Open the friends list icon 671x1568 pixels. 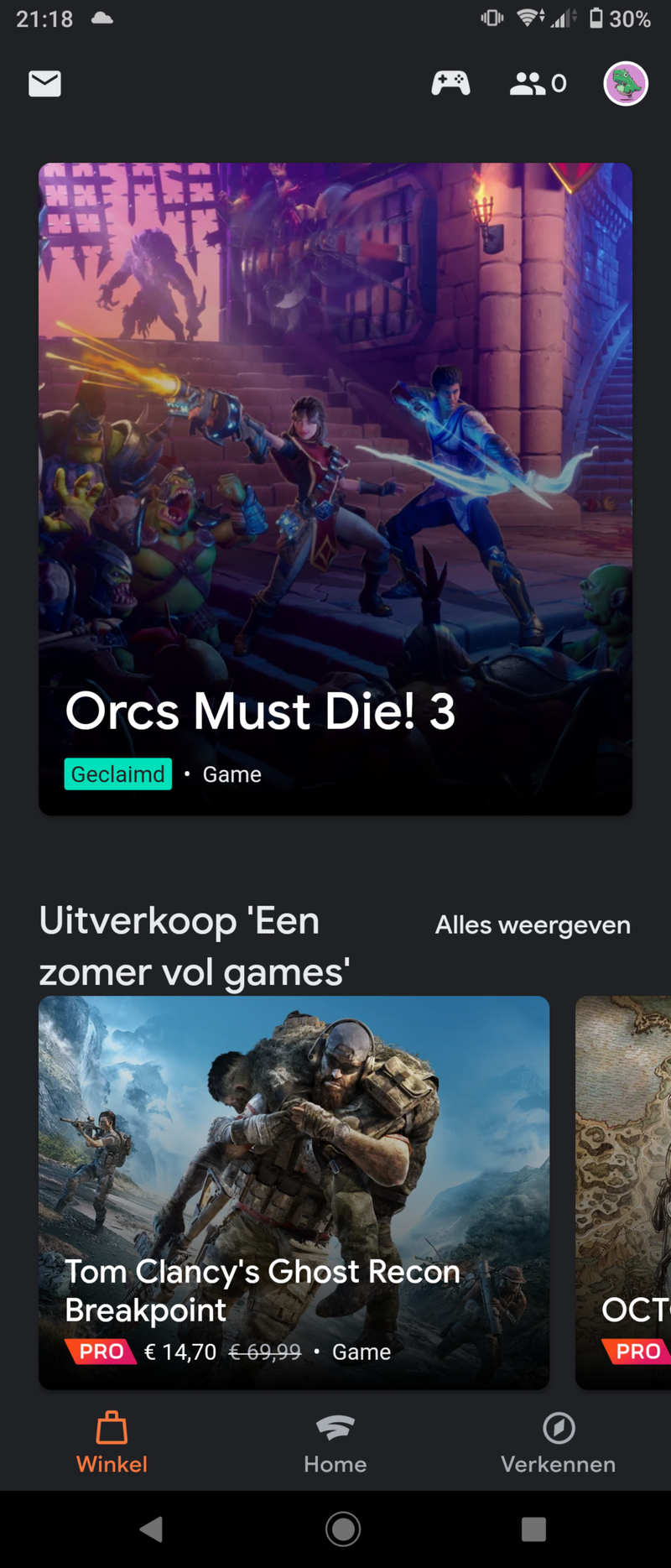pyautogui.click(x=528, y=83)
